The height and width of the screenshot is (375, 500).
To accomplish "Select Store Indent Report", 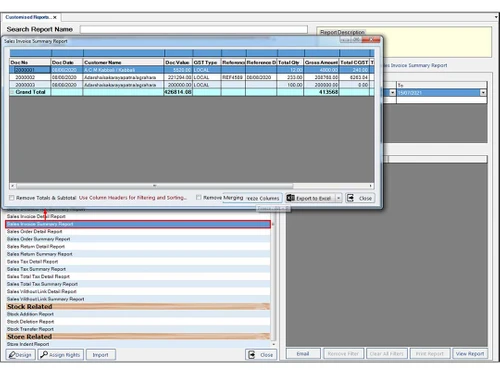I will click(138, 344).
